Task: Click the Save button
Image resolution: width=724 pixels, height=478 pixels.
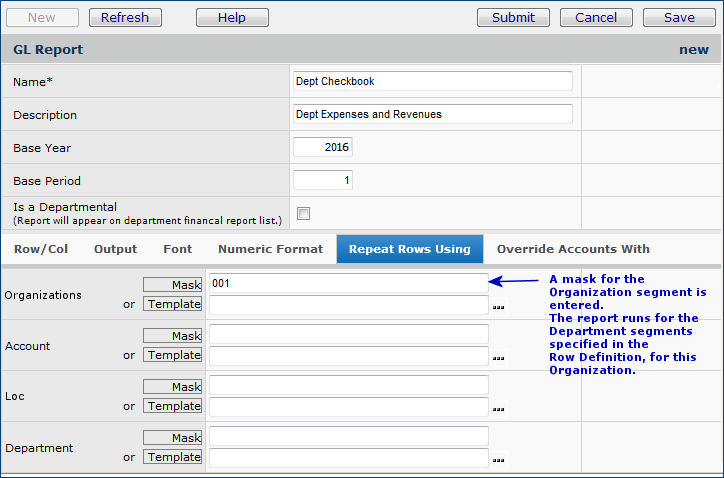Action: (x=679, y=17)
